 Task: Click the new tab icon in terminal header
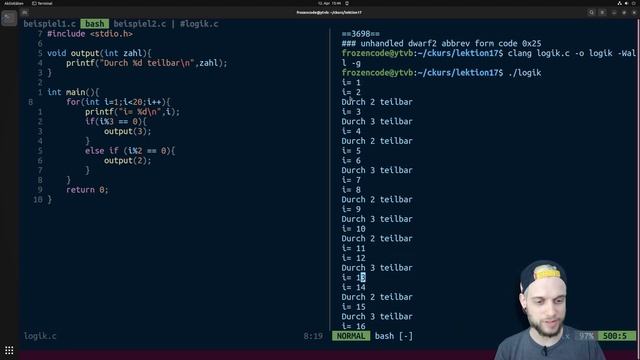25,13
